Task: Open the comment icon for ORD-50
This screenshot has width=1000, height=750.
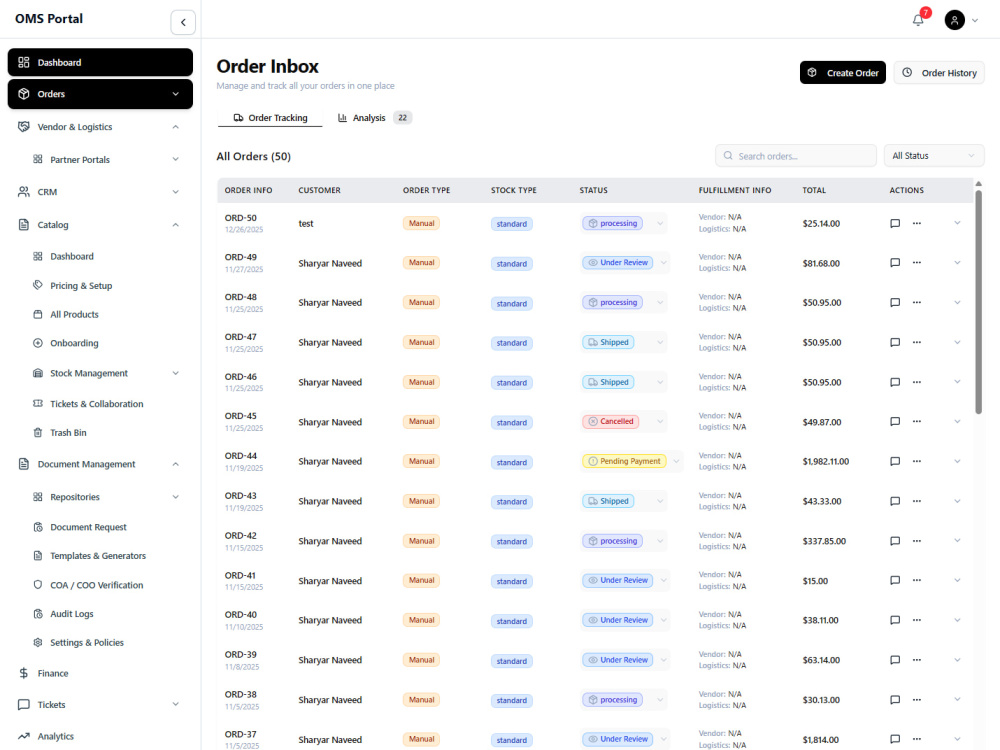Action: click(x=895, y=223)
